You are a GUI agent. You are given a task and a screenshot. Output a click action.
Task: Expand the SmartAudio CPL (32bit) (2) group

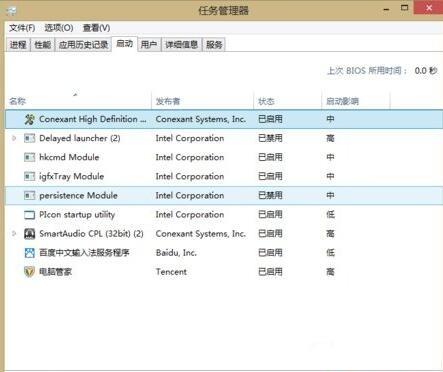coord(14,234)
